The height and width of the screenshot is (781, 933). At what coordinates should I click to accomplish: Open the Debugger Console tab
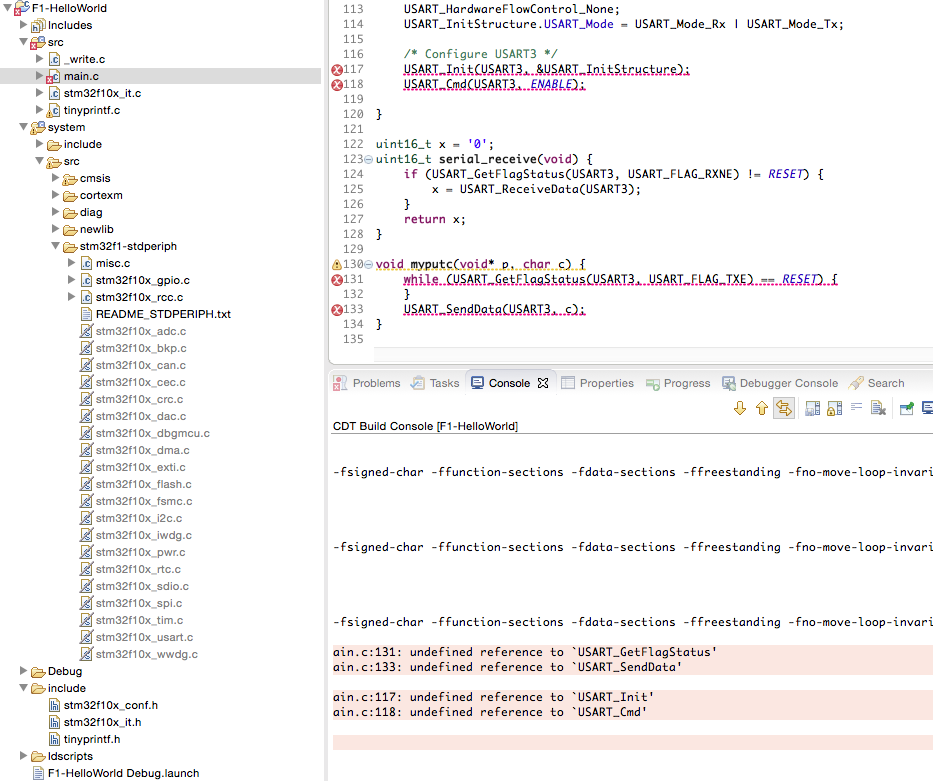coord(779,383)
